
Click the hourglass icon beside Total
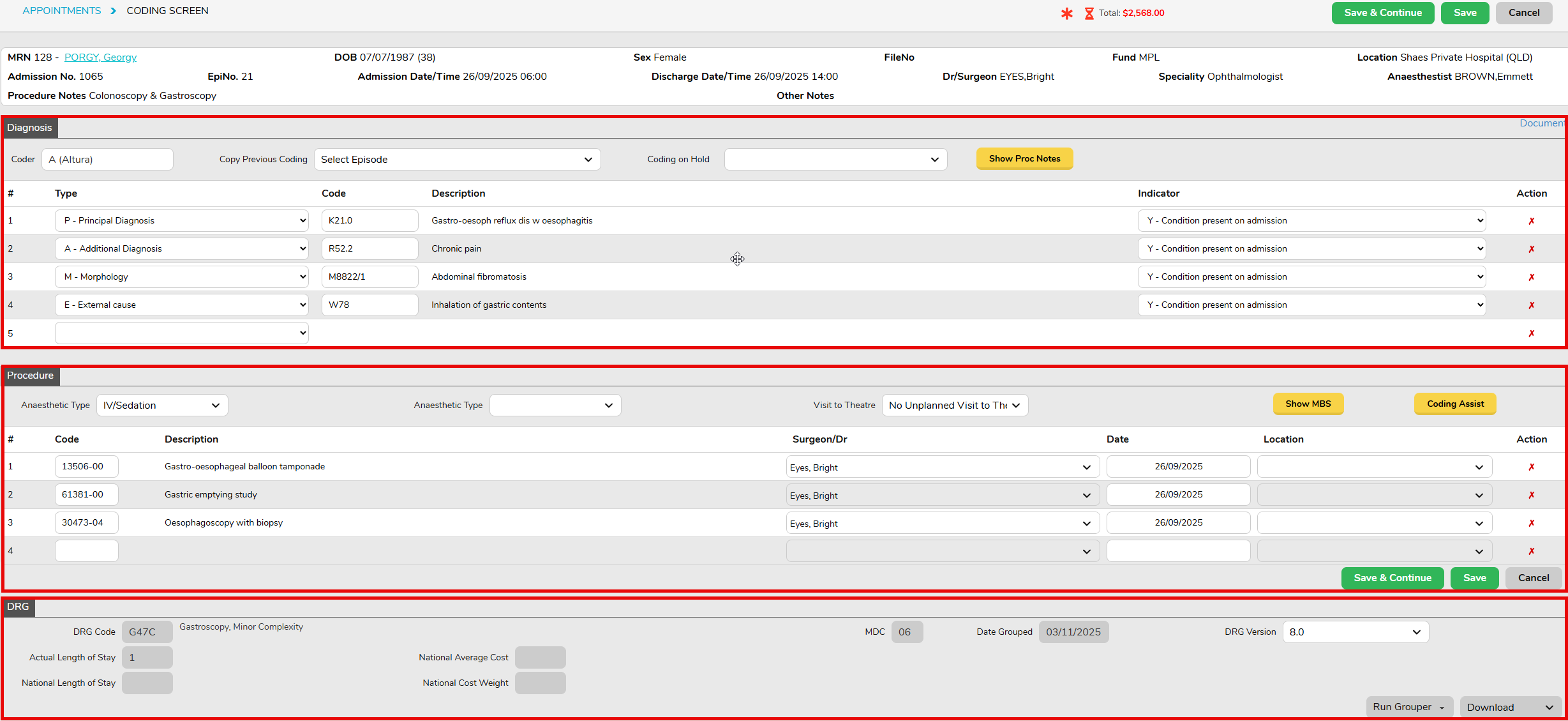pos(1089,13)
